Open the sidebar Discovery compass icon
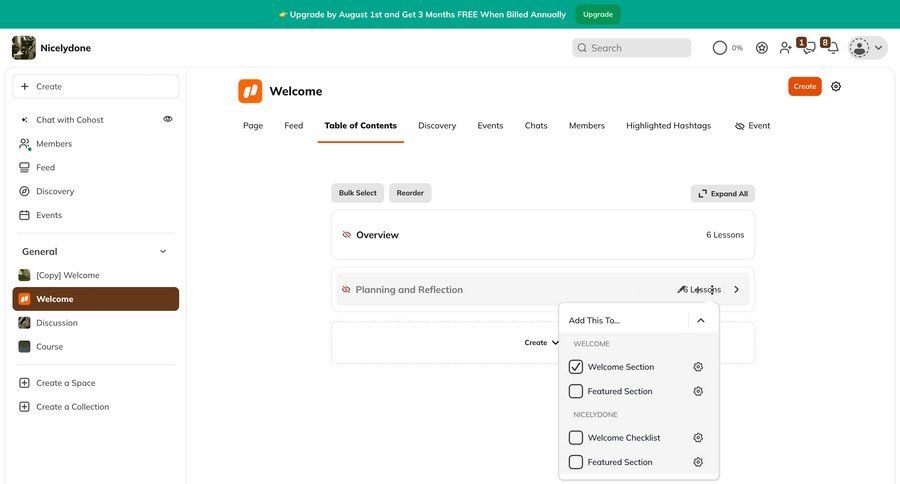The width and height of the screenshot is (900, 484). coord(24,191)
